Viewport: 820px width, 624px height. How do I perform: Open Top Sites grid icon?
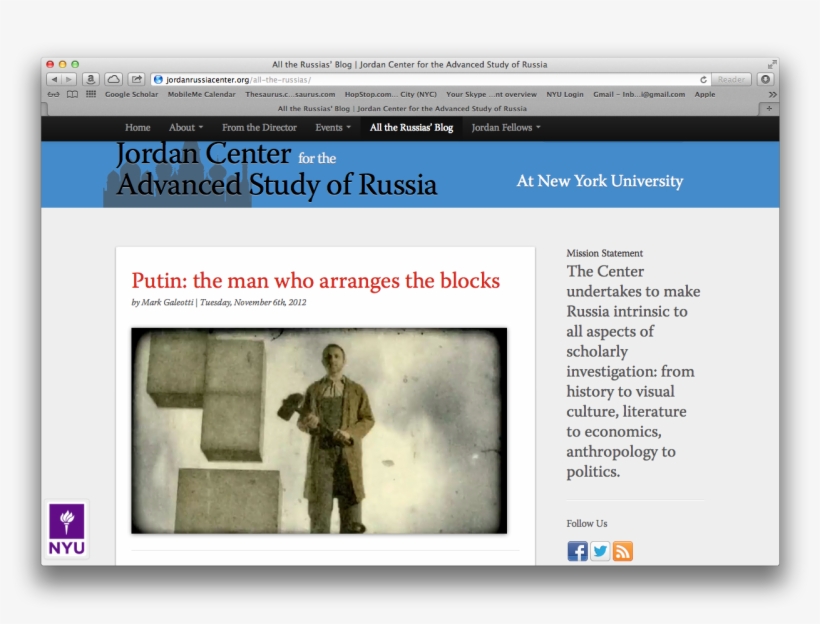tap(91, 94)
